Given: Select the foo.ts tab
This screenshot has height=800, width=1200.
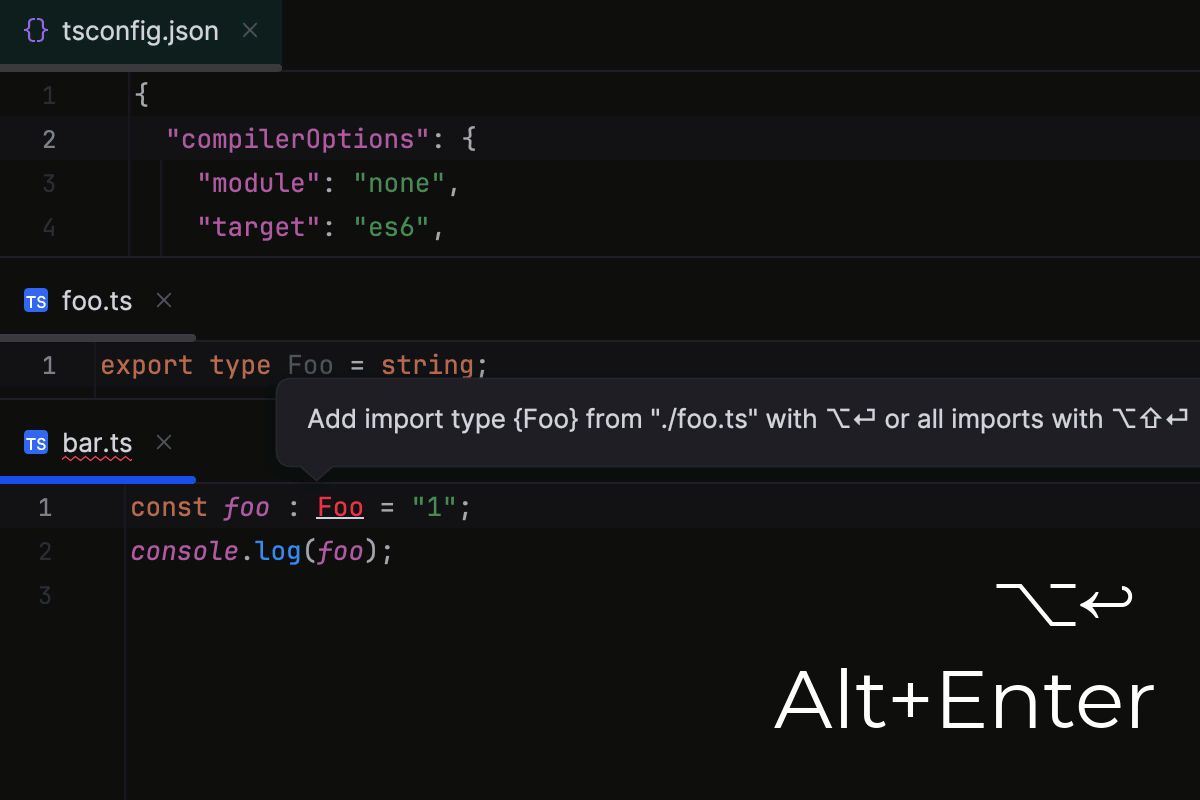Looking at the screenshot, I should click(x=97, y=300).
